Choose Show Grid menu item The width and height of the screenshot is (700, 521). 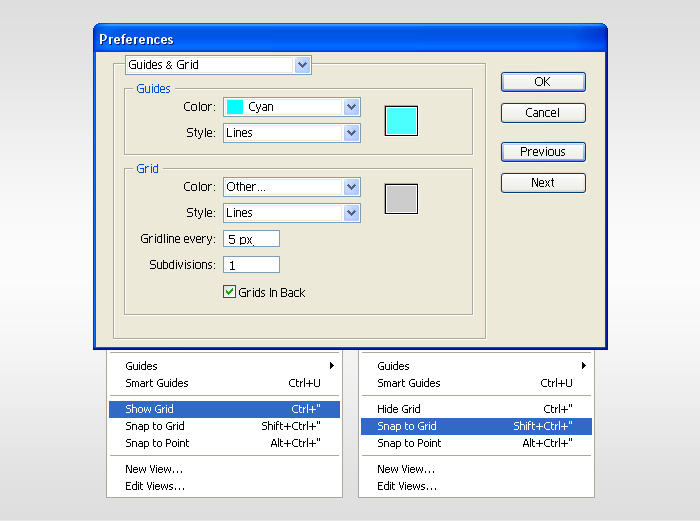(225, 409)
